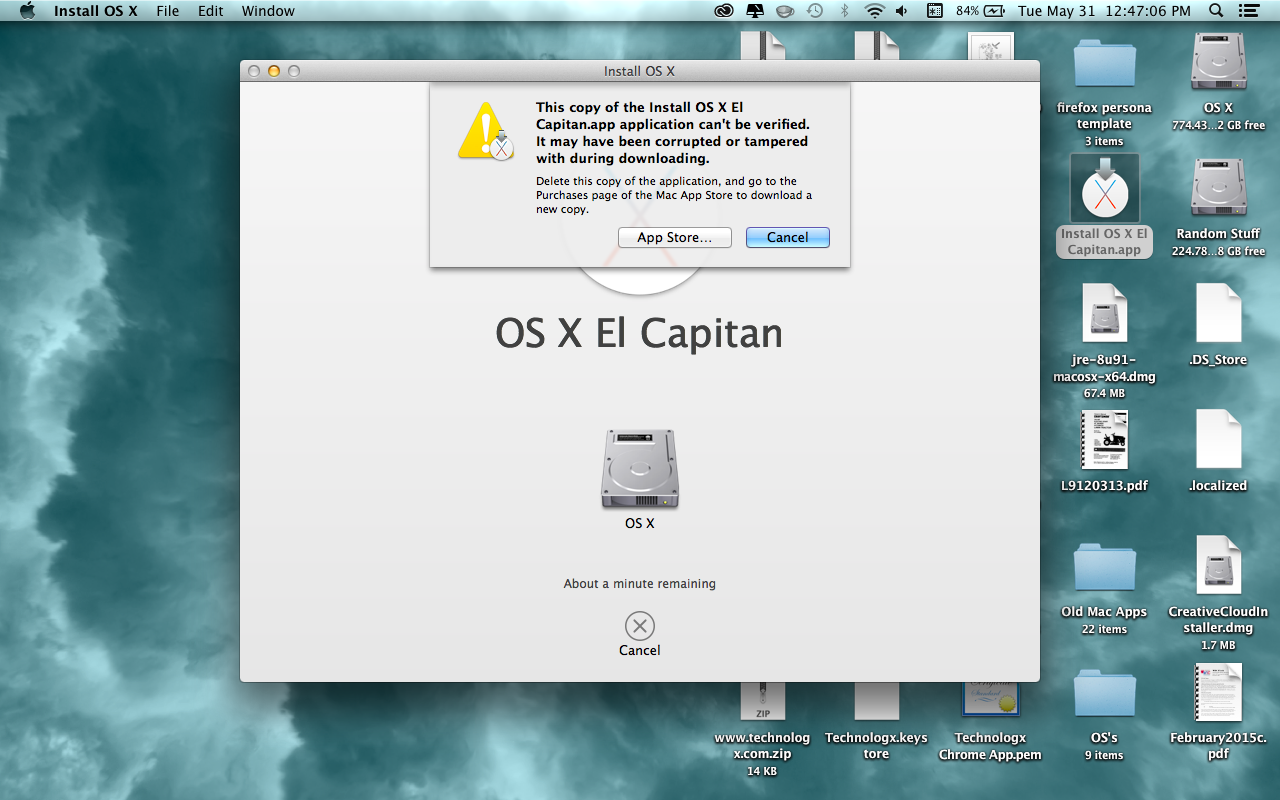Click the OS X El Capitan heading text
This screenshot has width=1280, height=800.
point(639,333)
